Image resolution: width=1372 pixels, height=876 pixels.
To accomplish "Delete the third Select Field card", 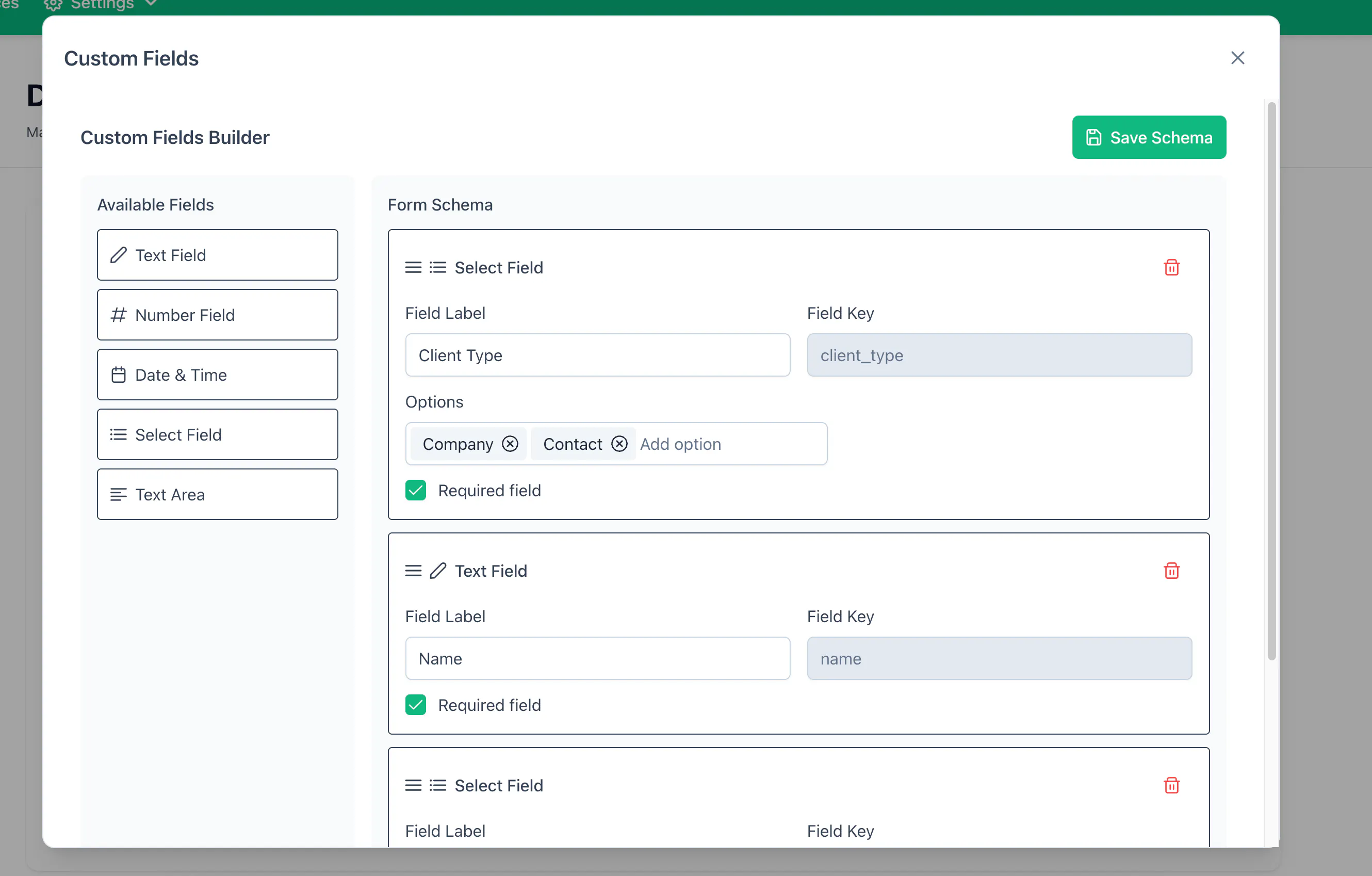I will (1171, 785).
